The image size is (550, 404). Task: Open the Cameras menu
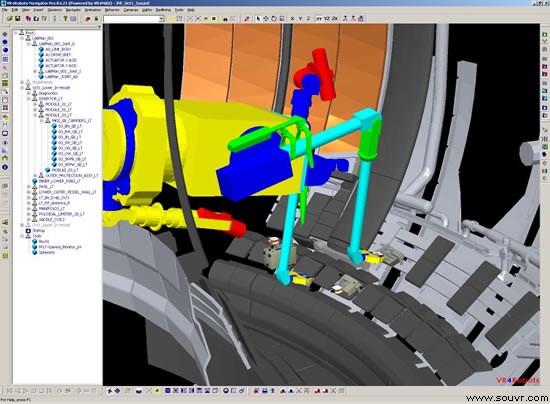[x=131, y=10]
